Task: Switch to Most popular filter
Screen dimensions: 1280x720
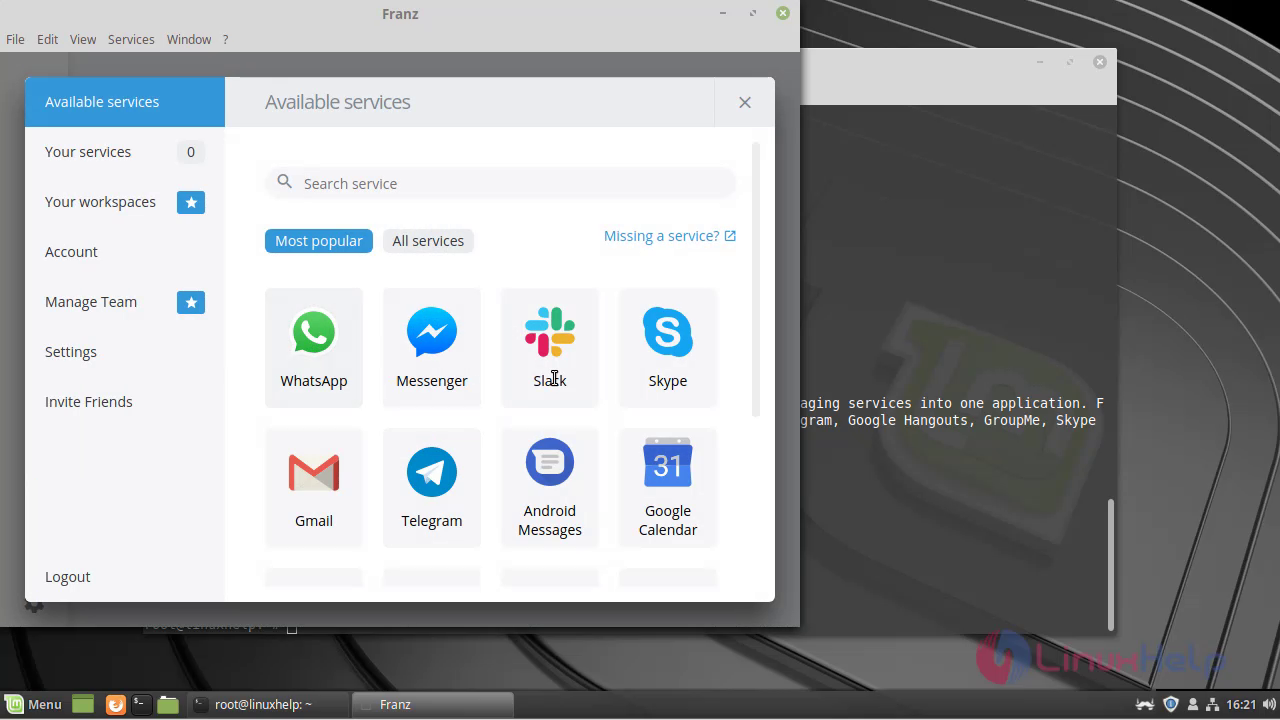Action: [319, 241]
